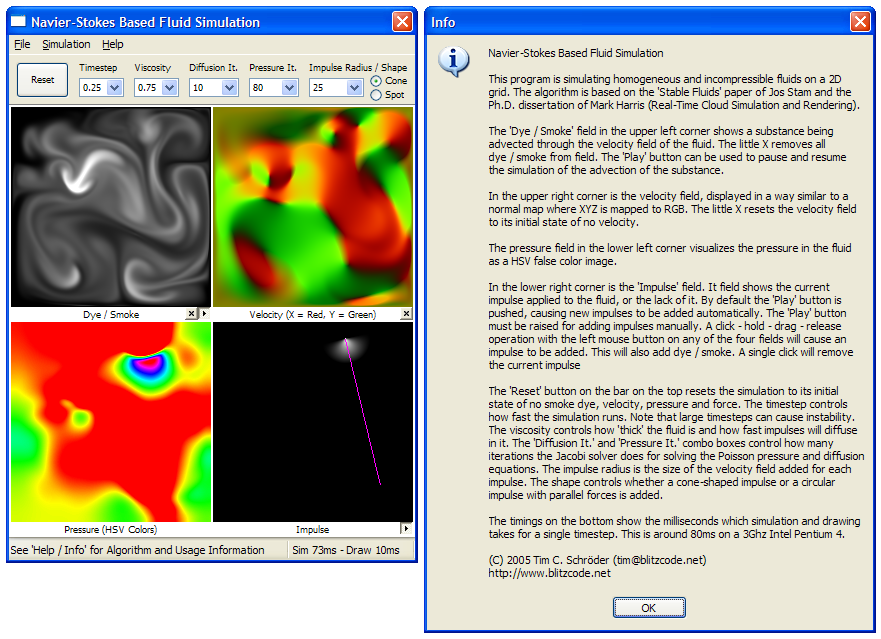
Task: Click the 'Velocity (X = Red, Y = Green)' label
Action: coord(312,314)
